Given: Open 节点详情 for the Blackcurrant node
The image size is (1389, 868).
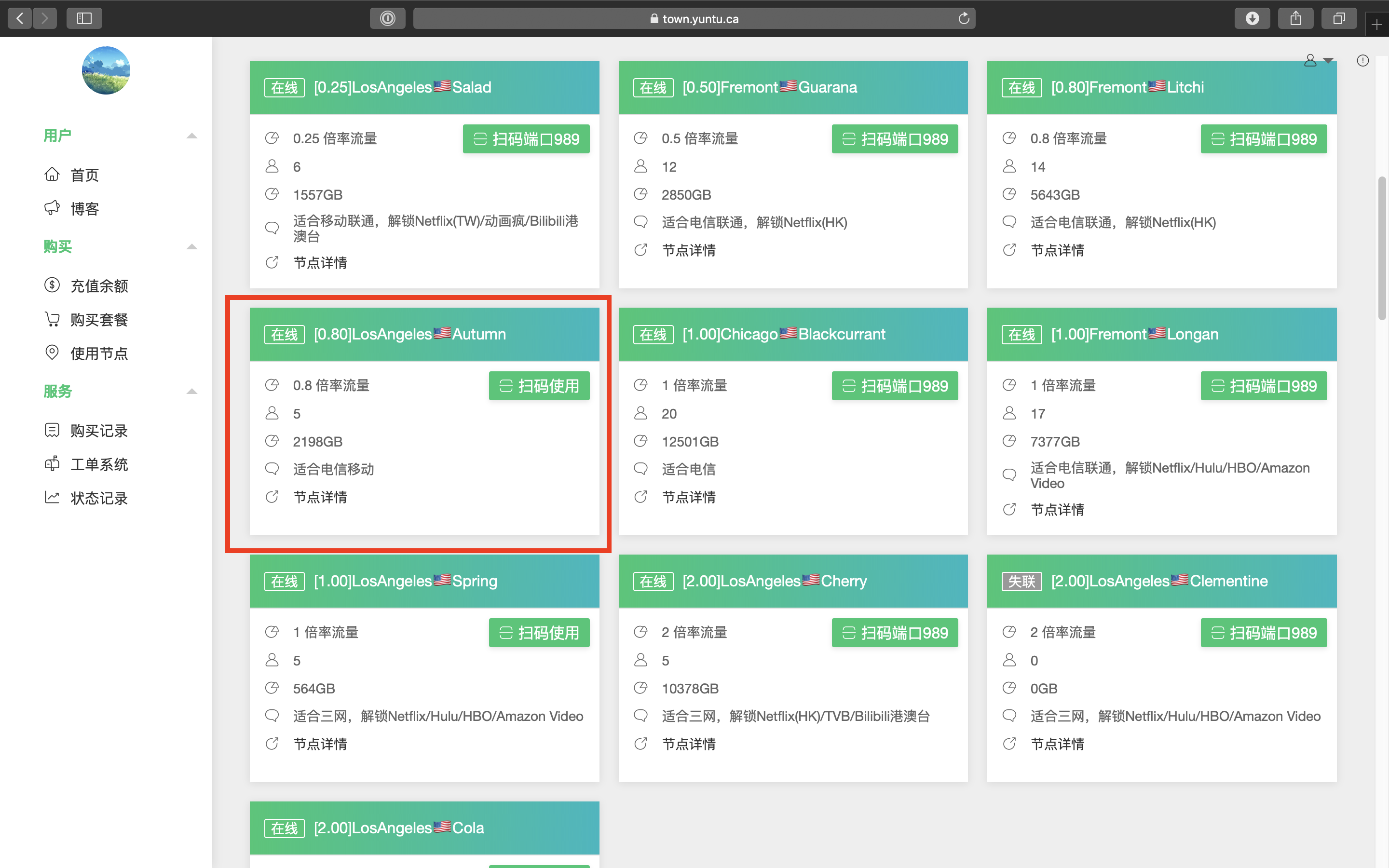Looking at the screenshot, I should click(688, 497).
